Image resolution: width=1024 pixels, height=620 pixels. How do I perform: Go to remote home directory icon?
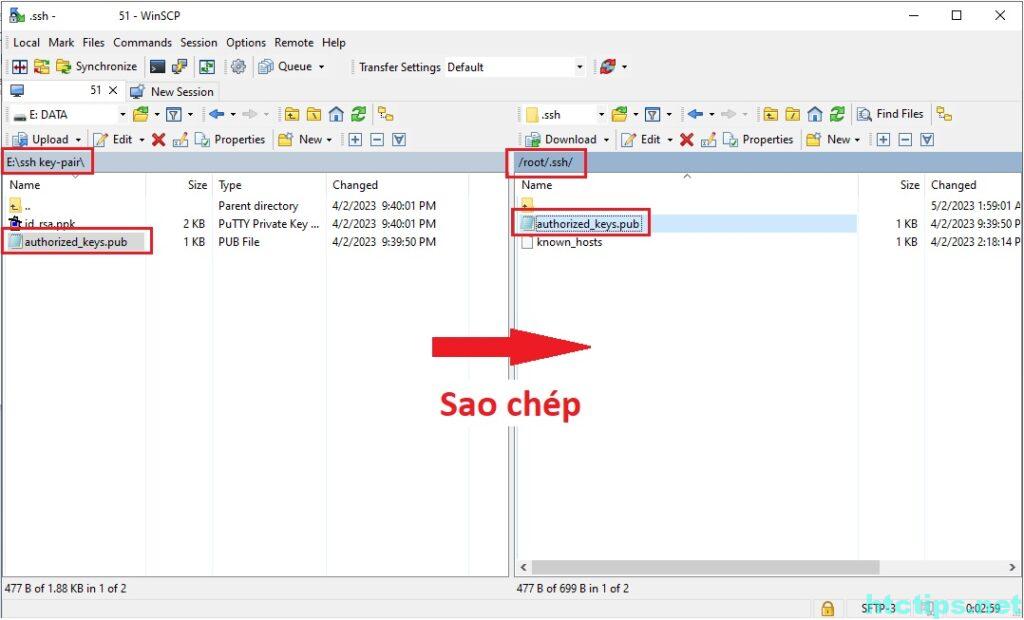[x=815, y=115]
